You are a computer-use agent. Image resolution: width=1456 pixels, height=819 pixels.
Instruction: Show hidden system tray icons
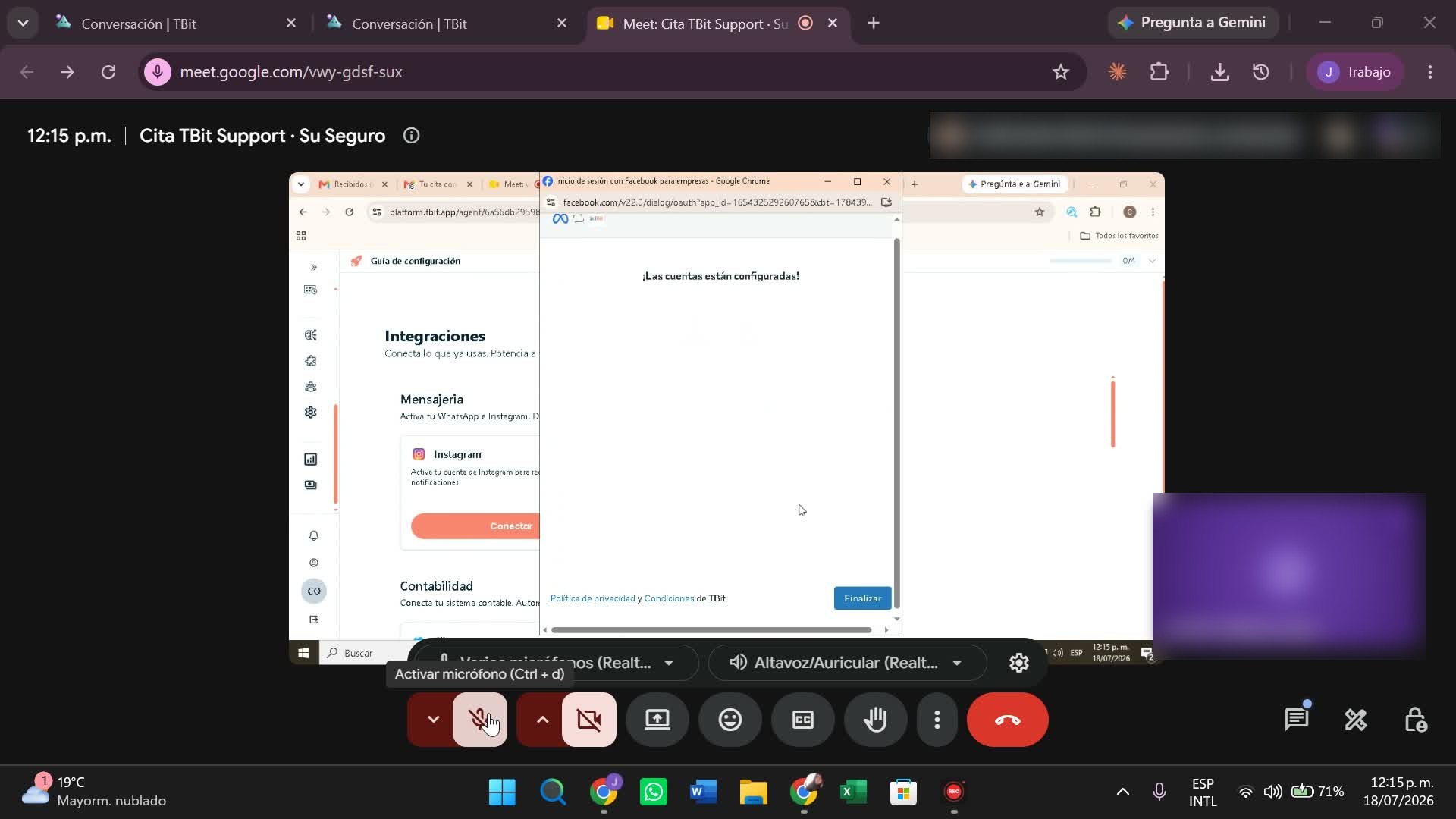[1123, 792]
